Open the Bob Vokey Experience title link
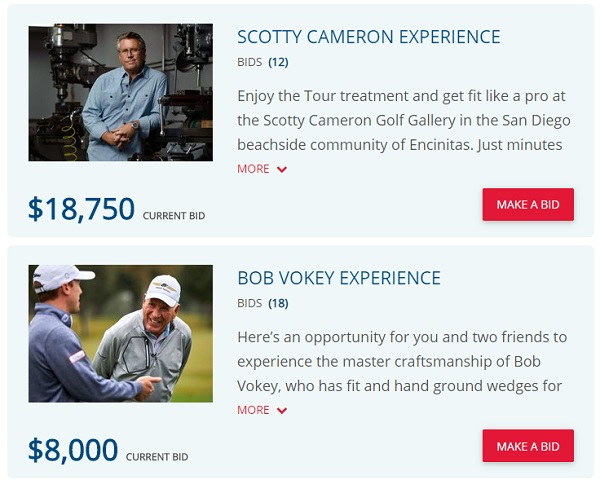This screenshot has width=600, height=484. point(339,278)
